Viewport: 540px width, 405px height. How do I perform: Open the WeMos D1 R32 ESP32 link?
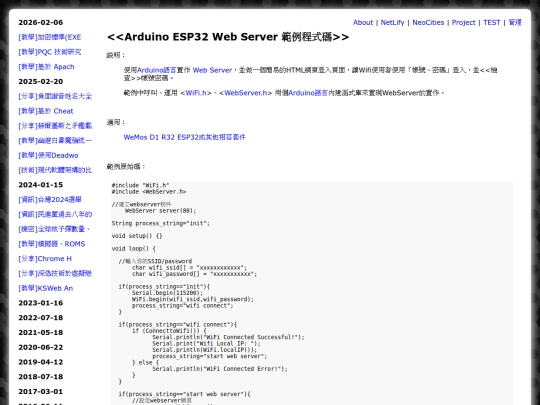click(185, 137)
